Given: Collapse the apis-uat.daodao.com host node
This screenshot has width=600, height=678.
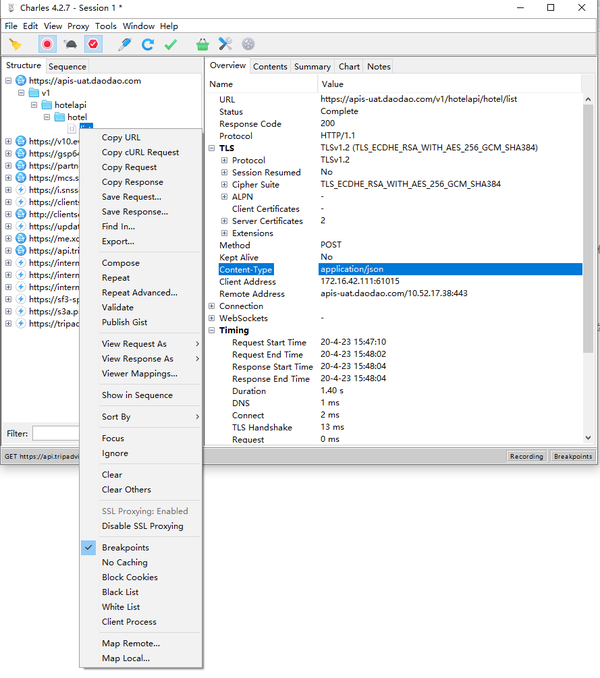Looking at the screenshot, I should coord(8,81).
